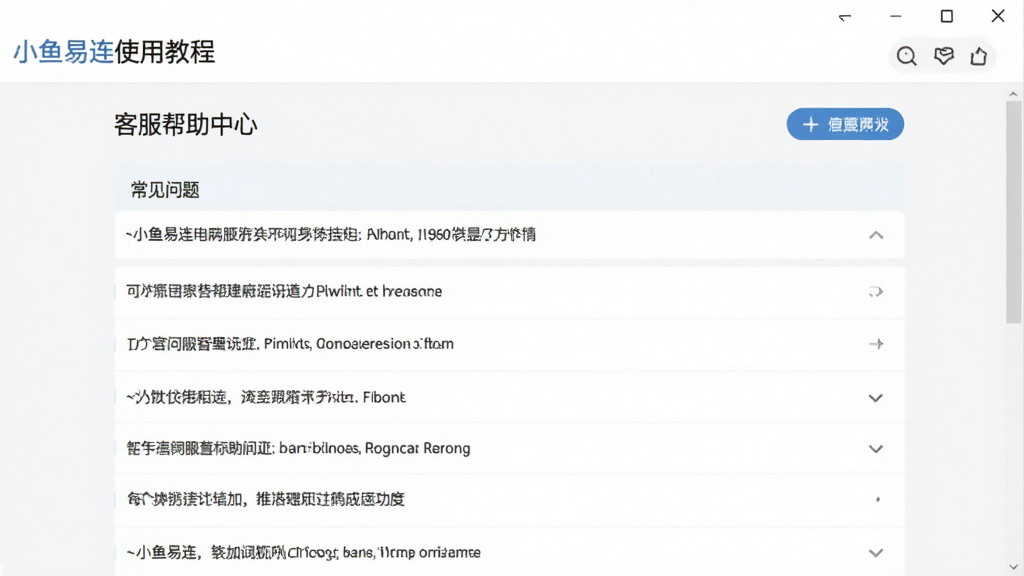The width and height of the screenshot is (1024, 576).
Task: Collapse the first 小鱼易连 question with Alhont
Action: (876, 235)
